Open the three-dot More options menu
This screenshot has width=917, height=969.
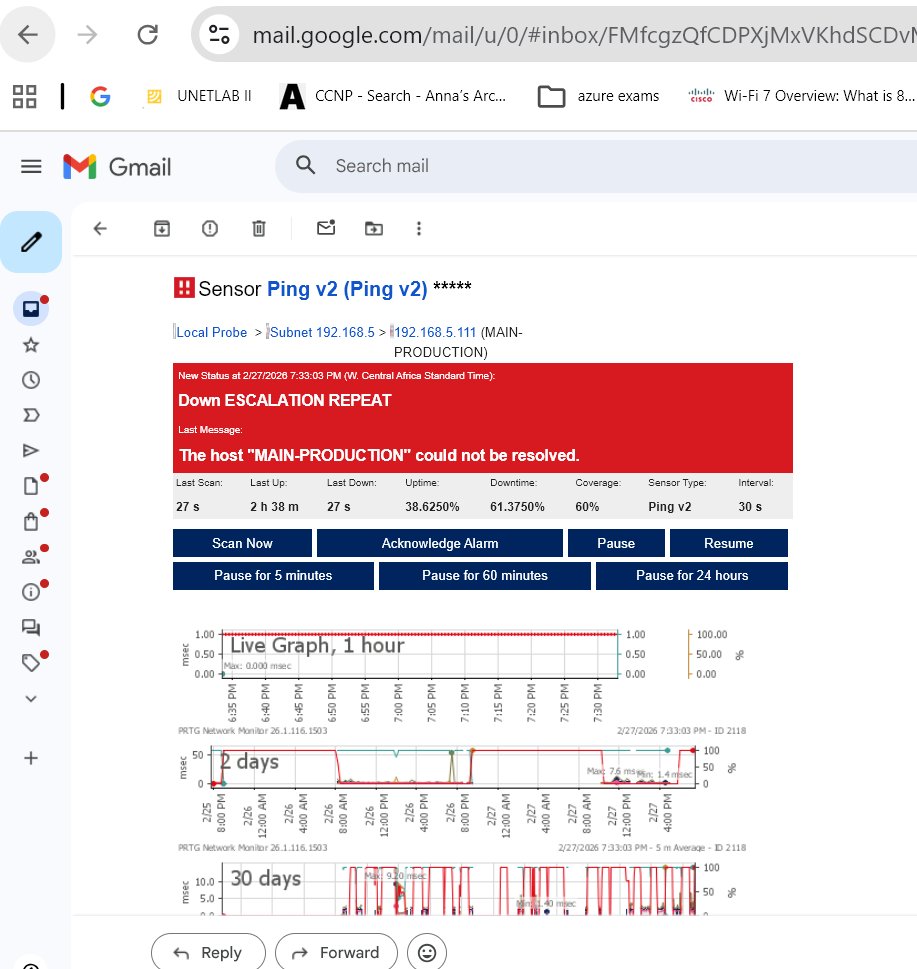click(x=419, y=229)
